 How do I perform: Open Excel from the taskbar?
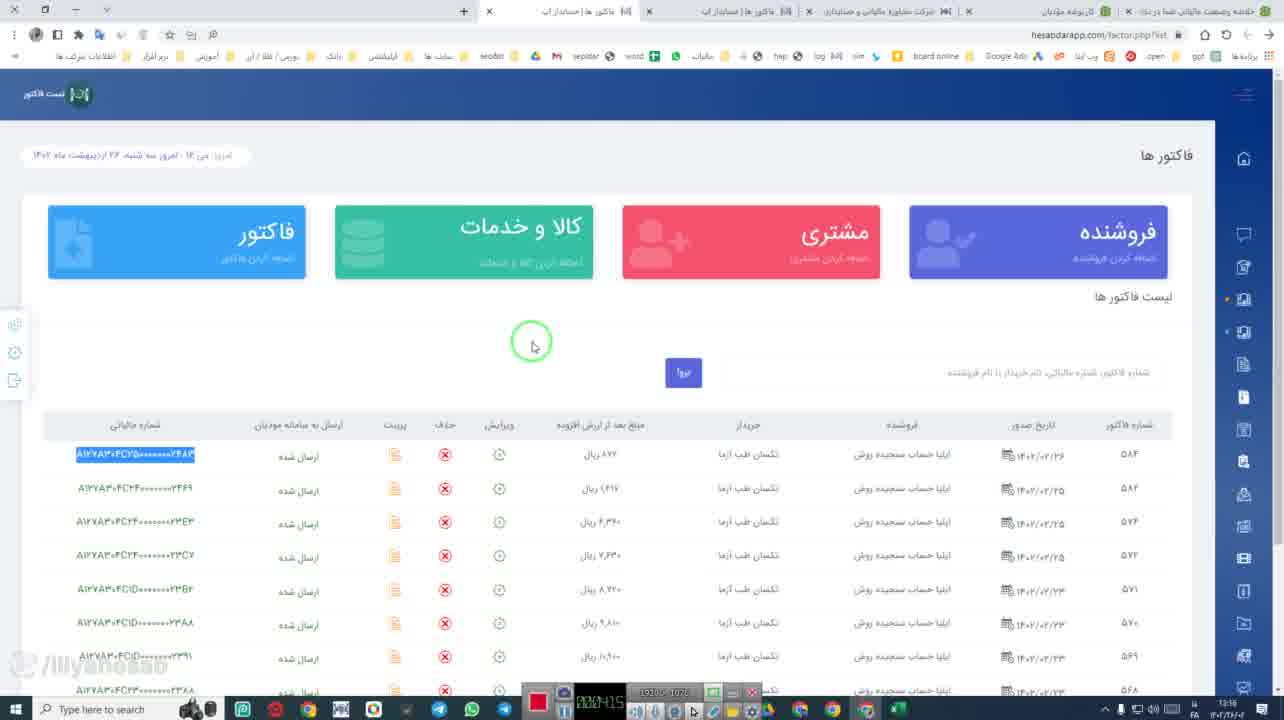(x=898, y=709)
